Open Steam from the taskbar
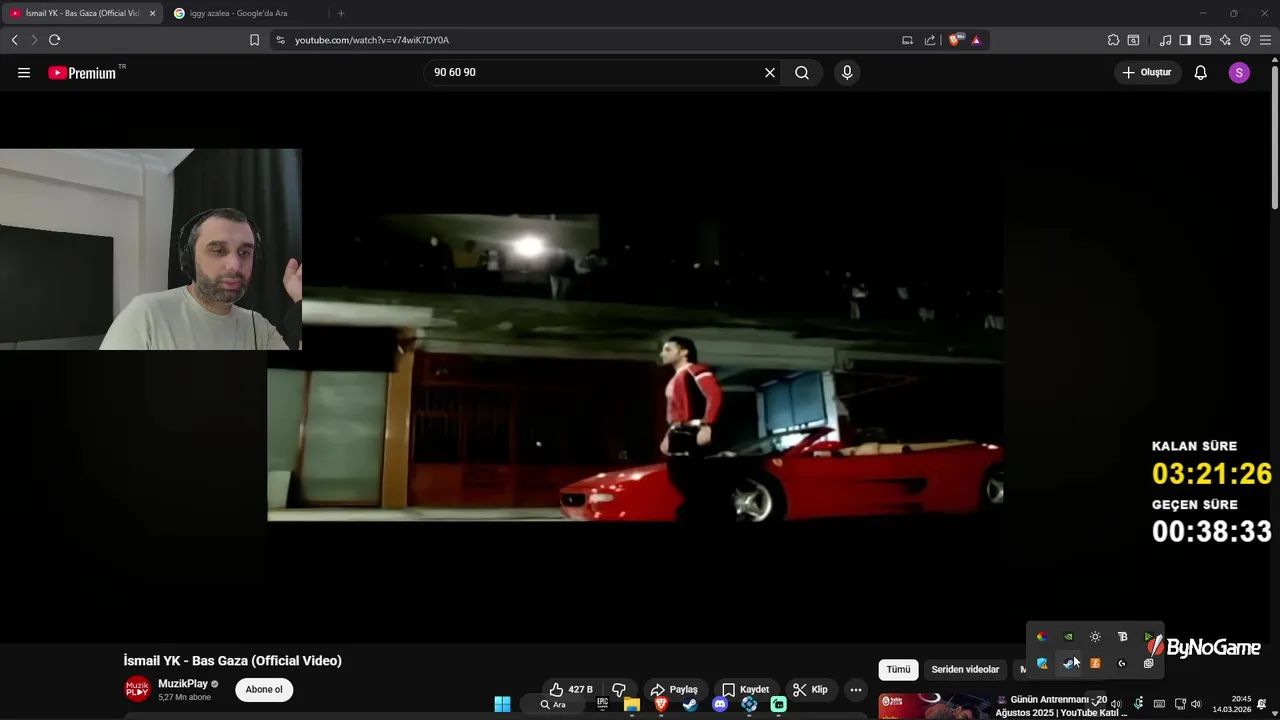The image size is (1280, 720). [690, 704]
